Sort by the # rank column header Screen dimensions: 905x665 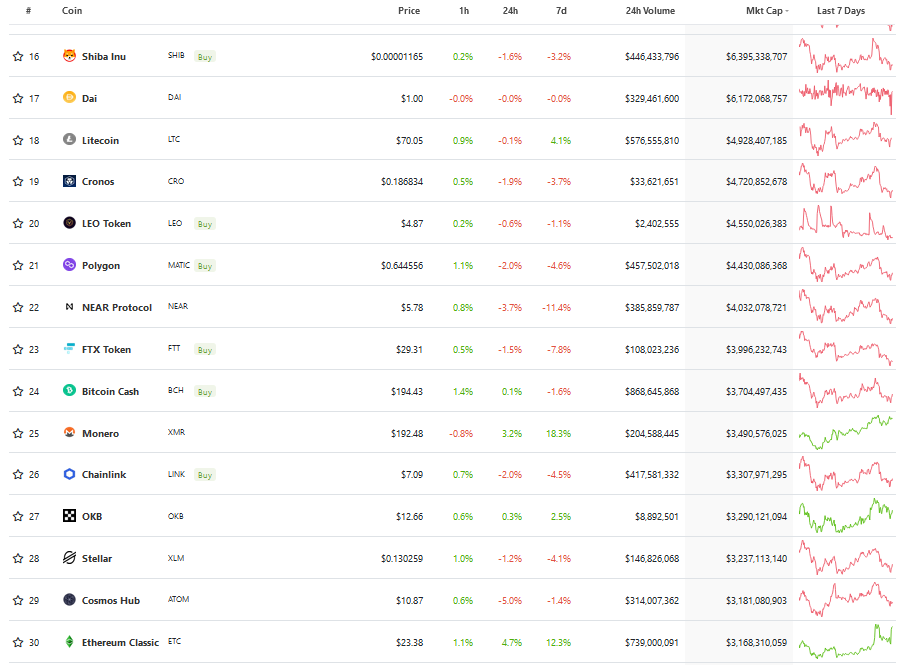click(28, 10)
